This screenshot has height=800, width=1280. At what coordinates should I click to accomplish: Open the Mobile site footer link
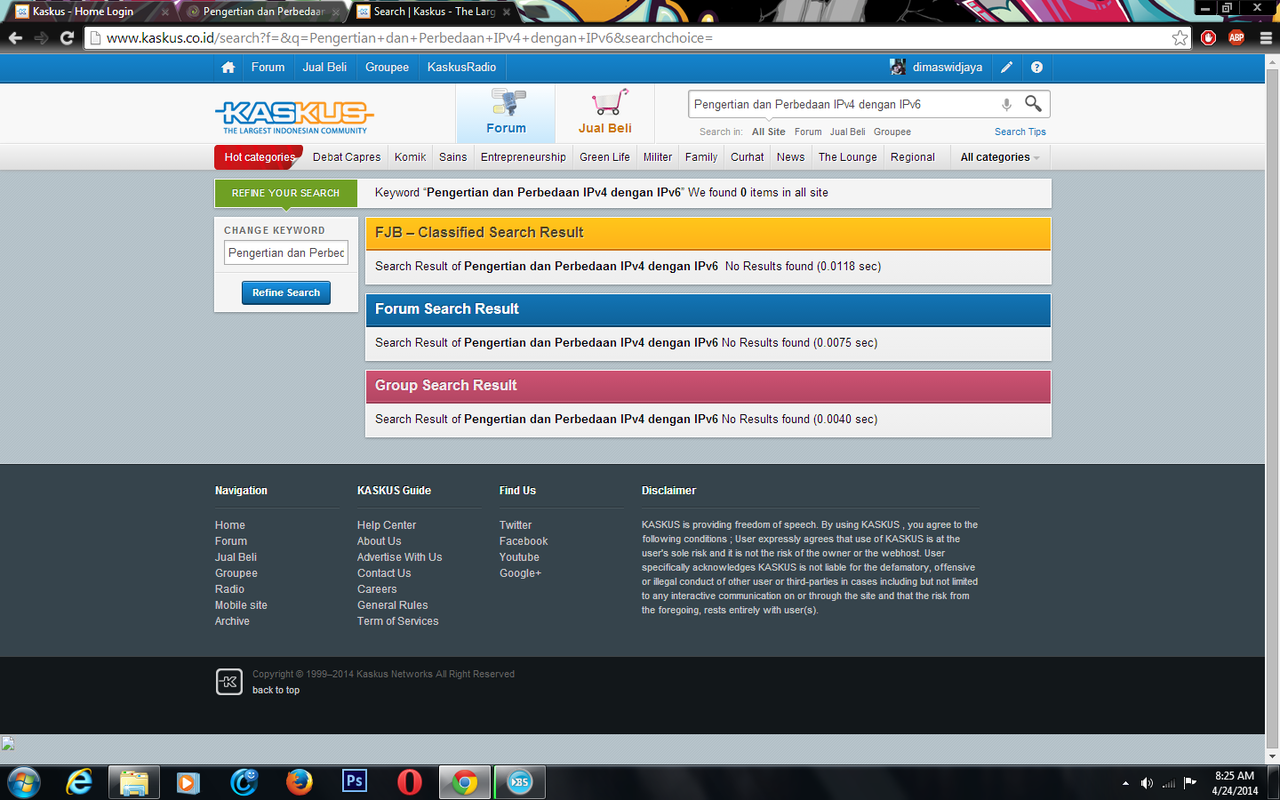[x=241, y=605]
